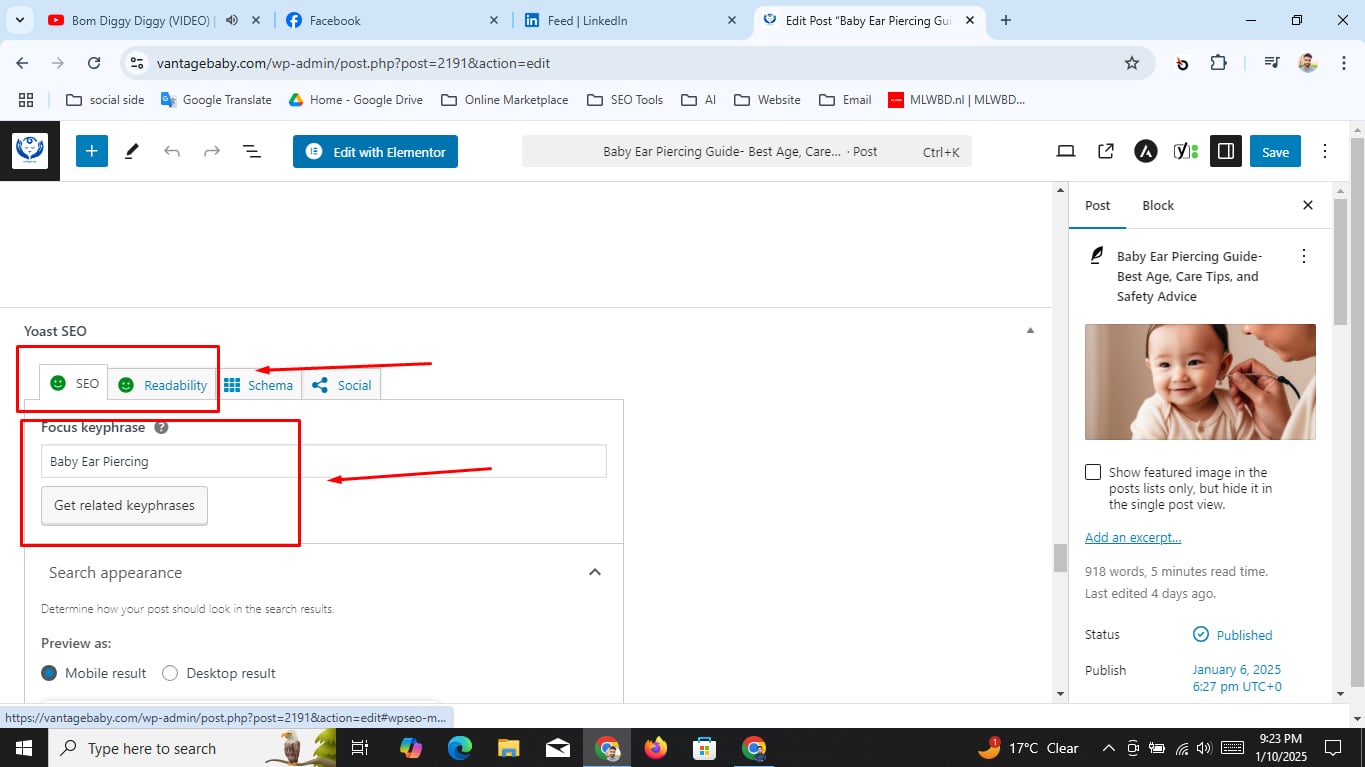Toggle the settings sidebar panel icon

pyautogui.click(x=1225, y=151)
